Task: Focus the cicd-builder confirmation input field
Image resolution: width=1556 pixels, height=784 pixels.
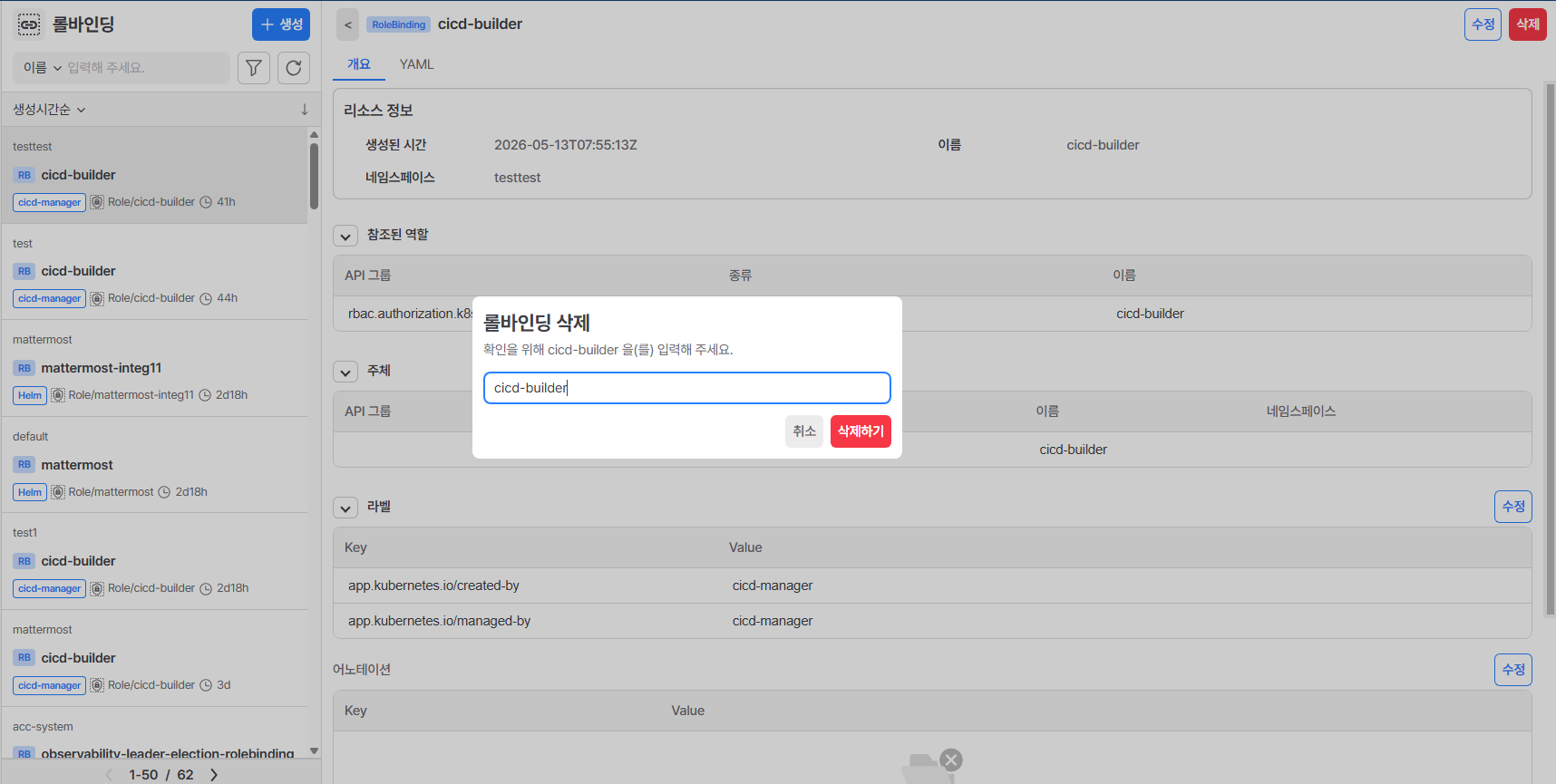Action: click(687, 388)
